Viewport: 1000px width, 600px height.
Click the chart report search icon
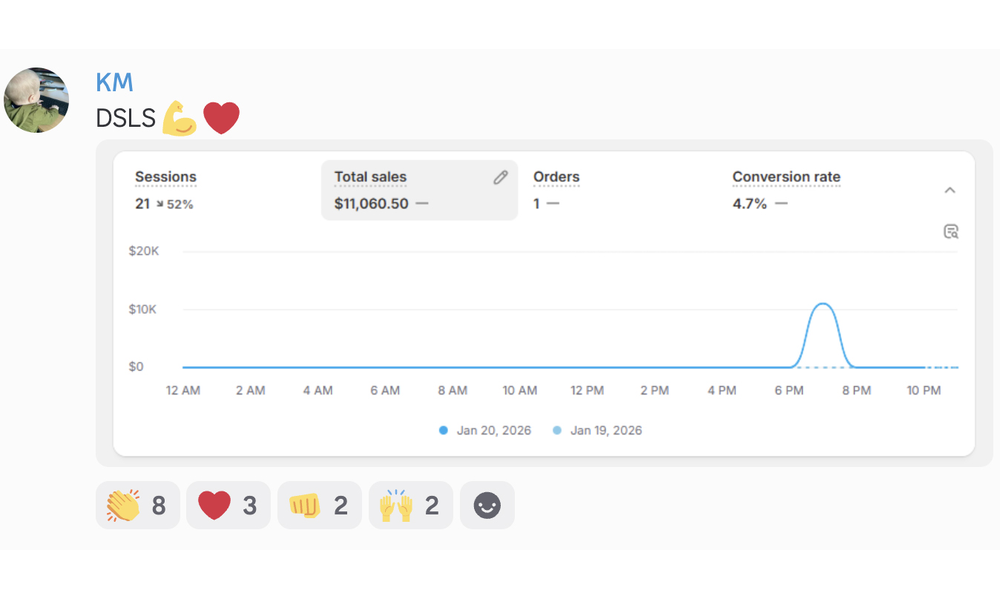pos(951,232)
